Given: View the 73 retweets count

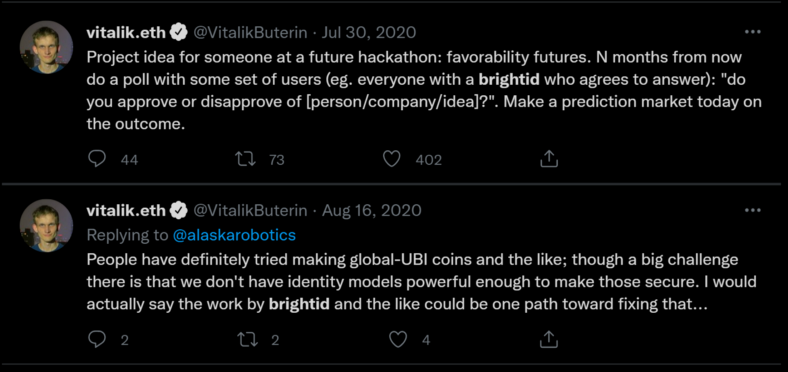Looking at the screenshot, I should pyautogui.click(x=276, y=160).
